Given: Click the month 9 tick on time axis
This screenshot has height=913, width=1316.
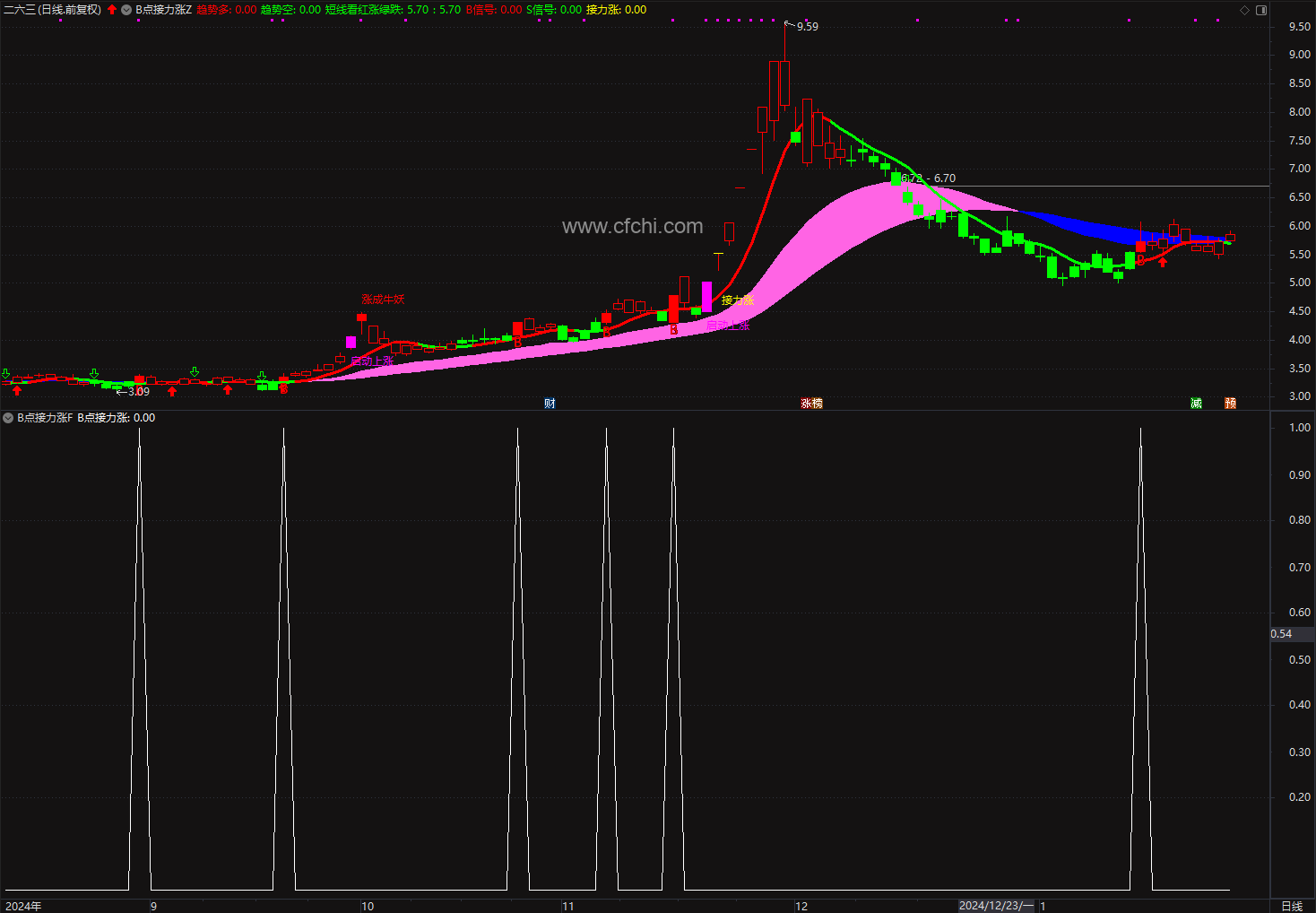Looking at the screenshot, I should click(153, 906).
